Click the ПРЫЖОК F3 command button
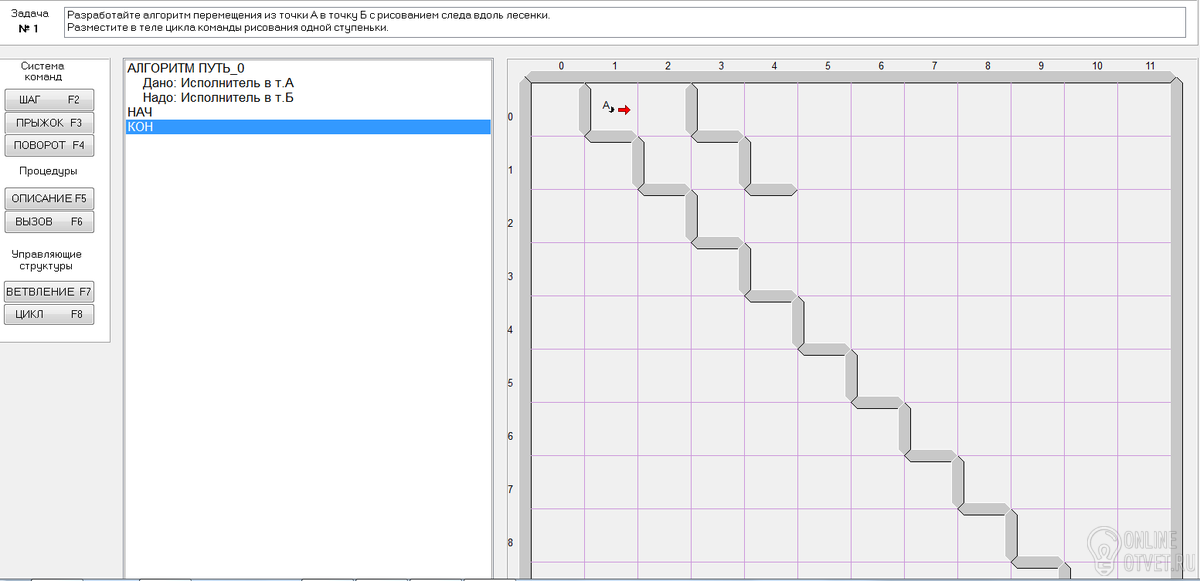The height and width of the screenshot is (581, 1200). [x=49, y=122]
